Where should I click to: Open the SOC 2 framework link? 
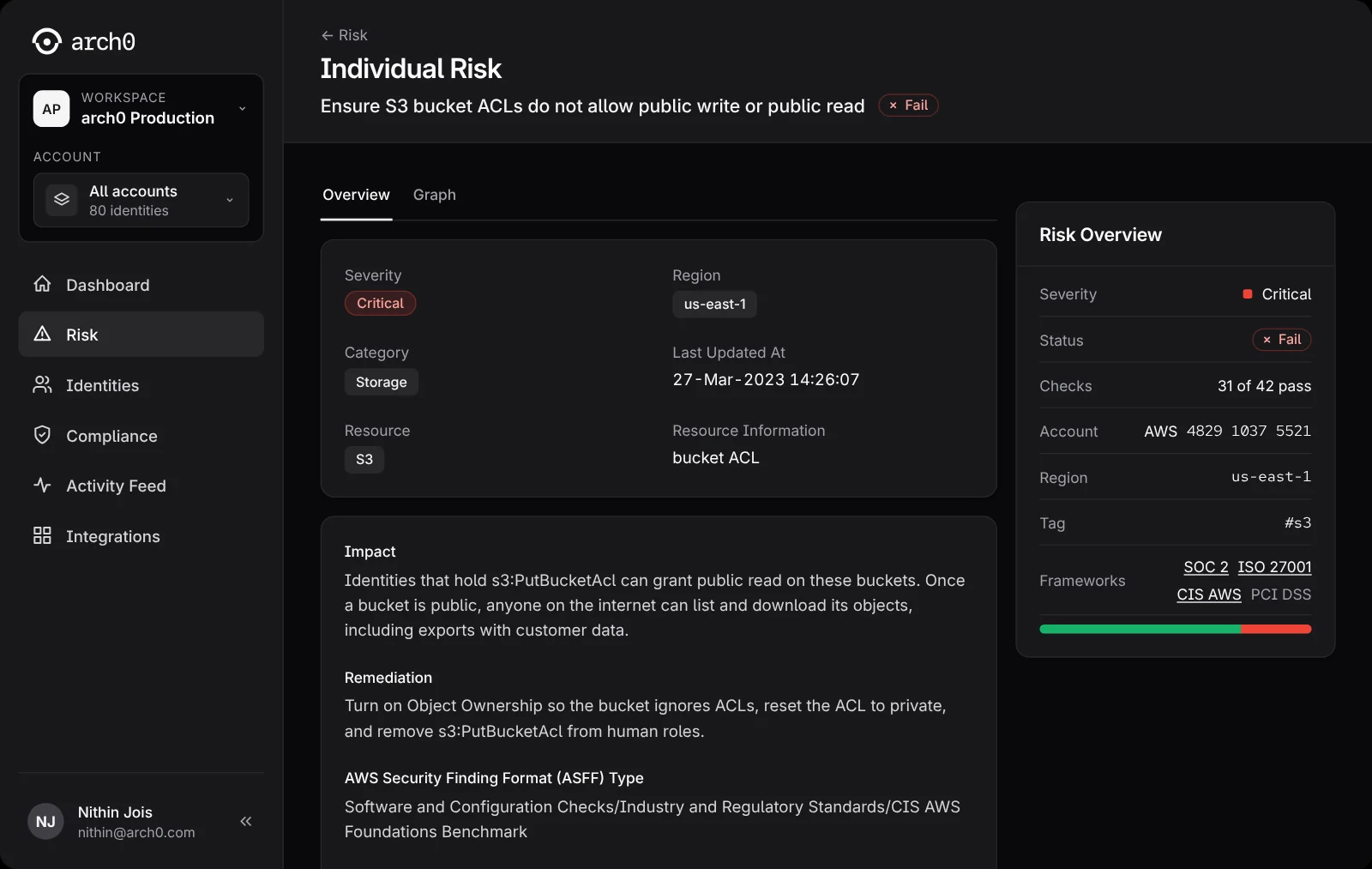tap(1206, 567)
